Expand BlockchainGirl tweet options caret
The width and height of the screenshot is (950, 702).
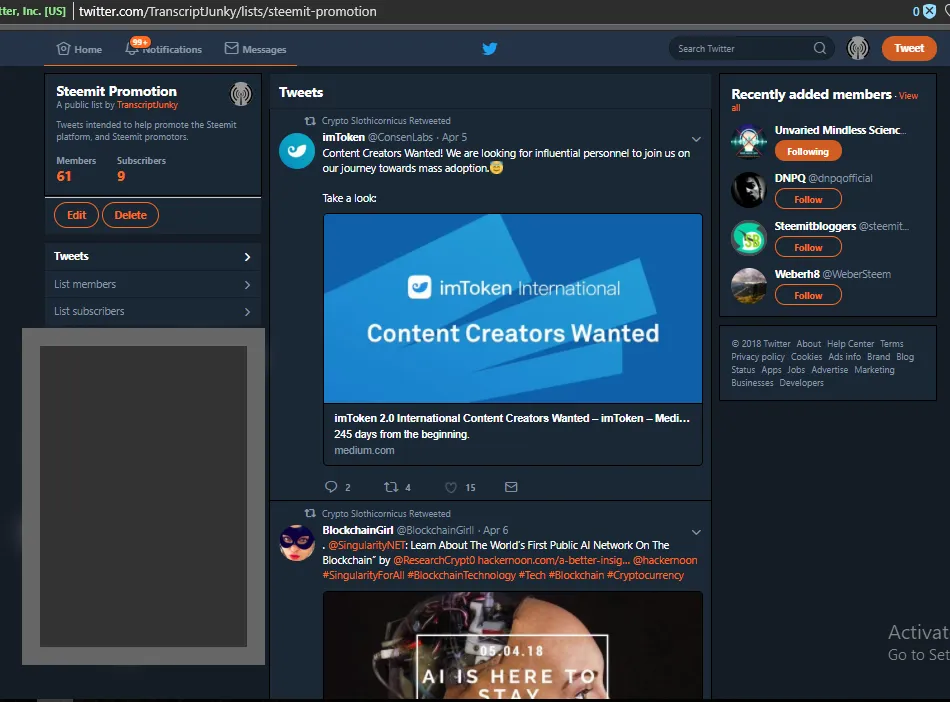(x=696, y=532)
